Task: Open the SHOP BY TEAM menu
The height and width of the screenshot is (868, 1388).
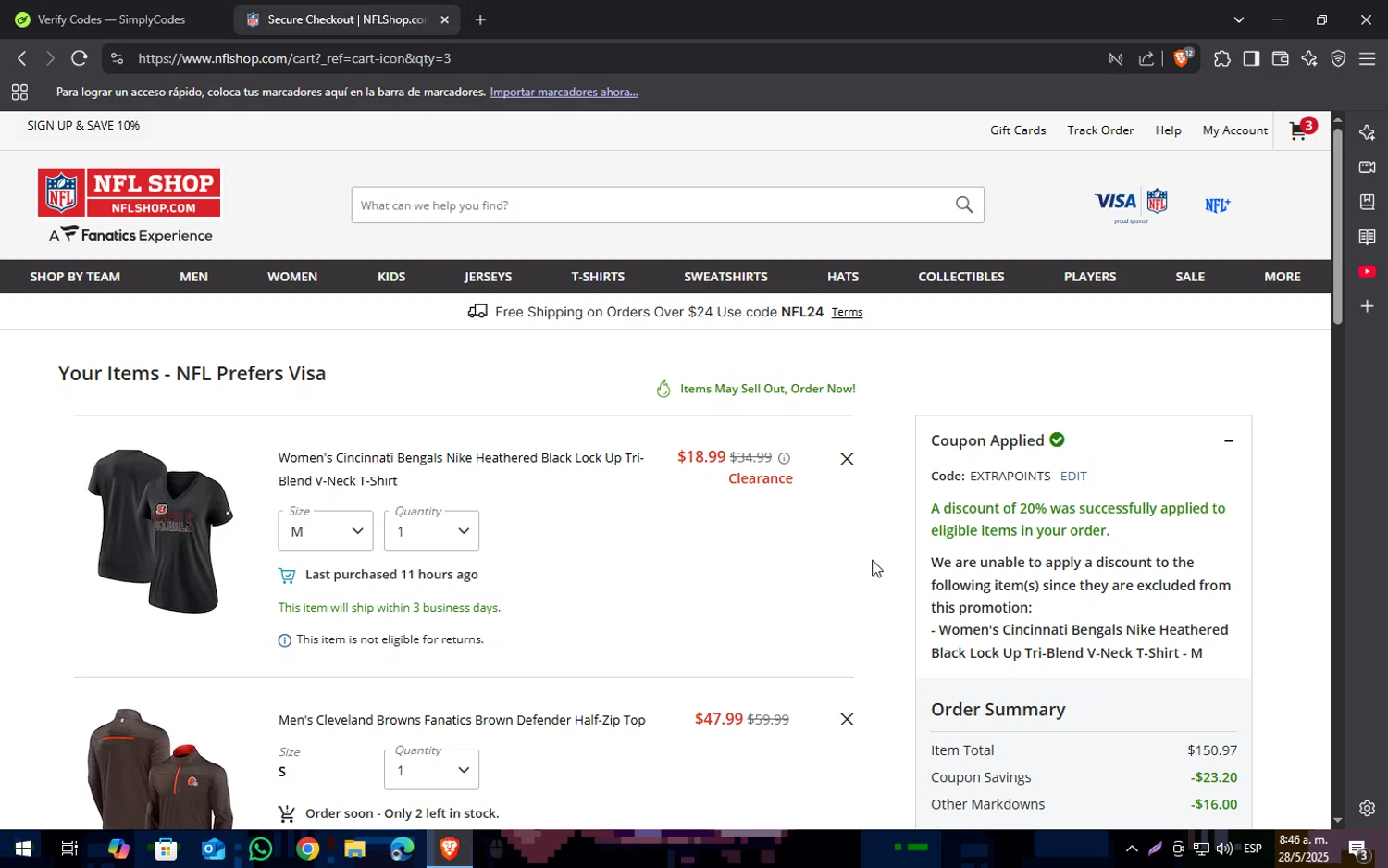Action: click(x=75, y=277)
